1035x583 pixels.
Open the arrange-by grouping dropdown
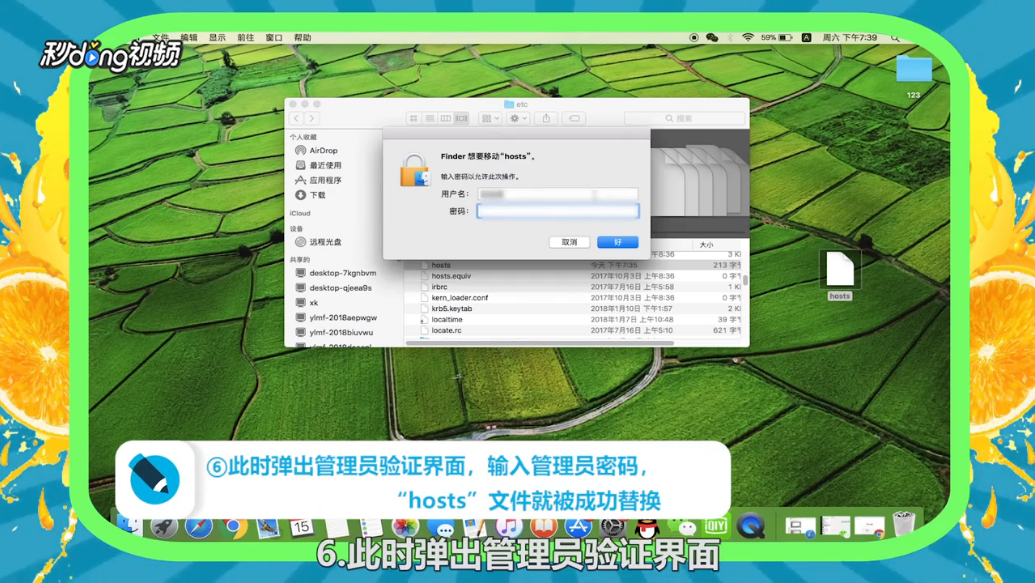(x=490, y=118)
